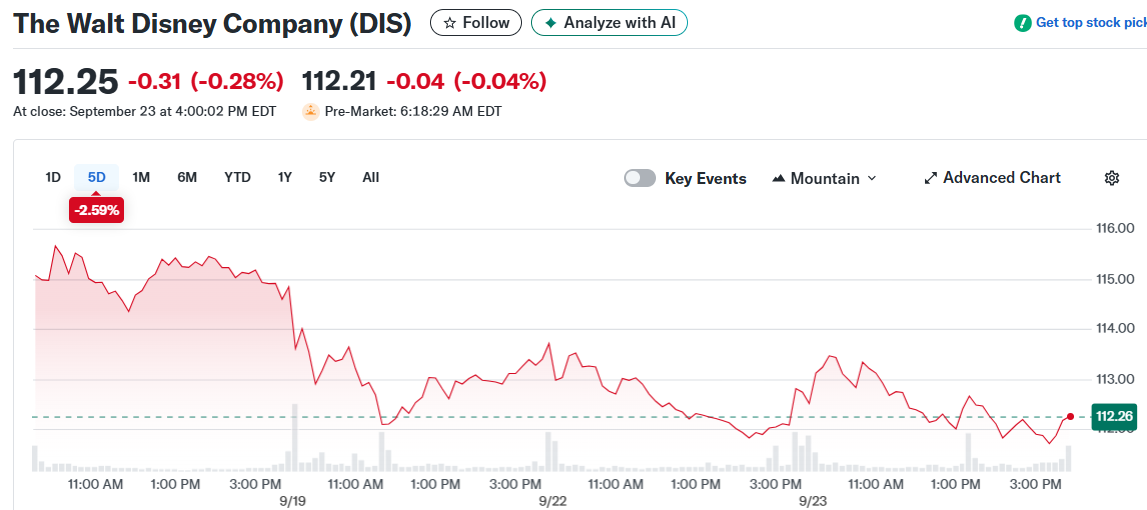Image resolution: width=1147 pixels, height=510 pixels.
Task: Select the All time range tab
Action: 371,177
